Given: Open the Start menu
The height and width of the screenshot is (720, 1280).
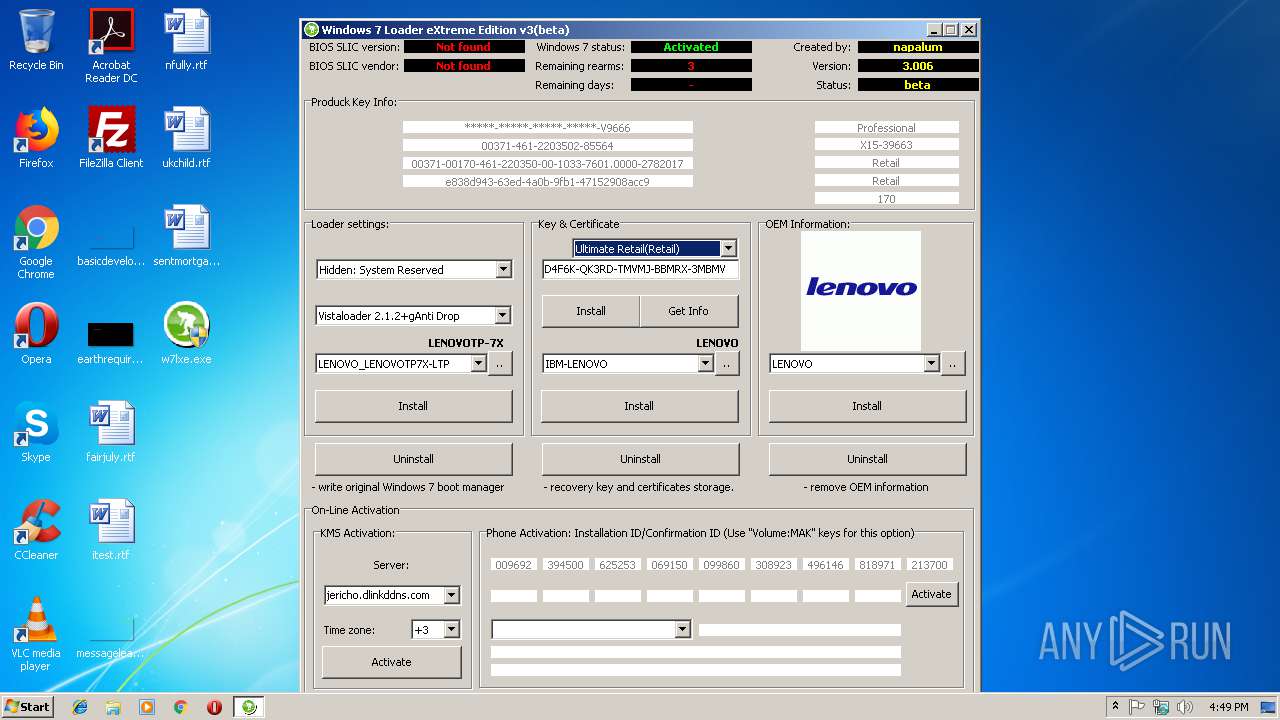Looking at the screenshot, I should 27,707.
